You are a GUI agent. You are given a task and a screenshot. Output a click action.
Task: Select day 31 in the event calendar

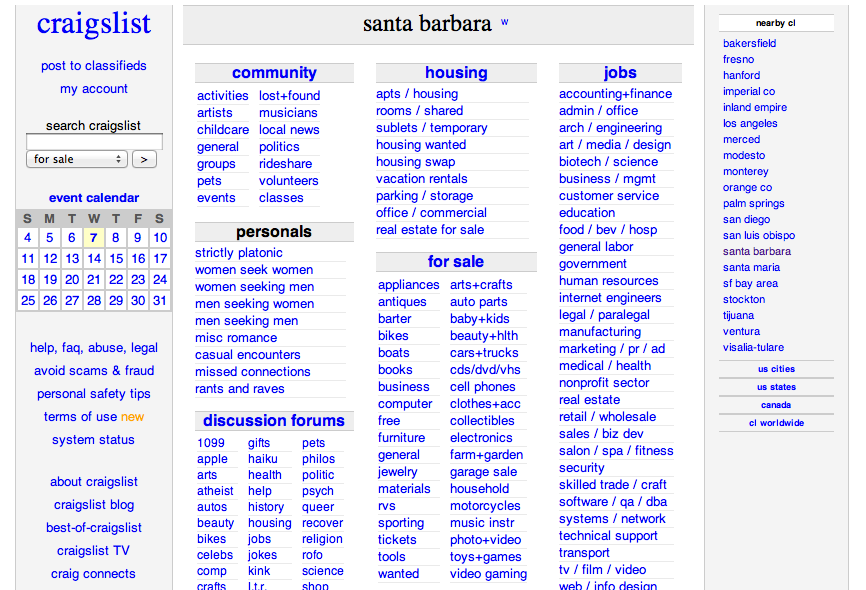click(x=160, y=301)
